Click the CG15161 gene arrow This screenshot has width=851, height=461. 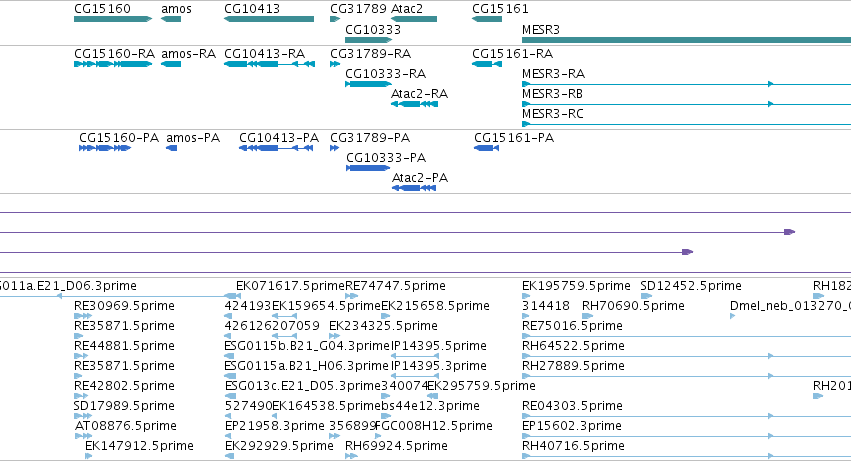click(x=487, y=19)
